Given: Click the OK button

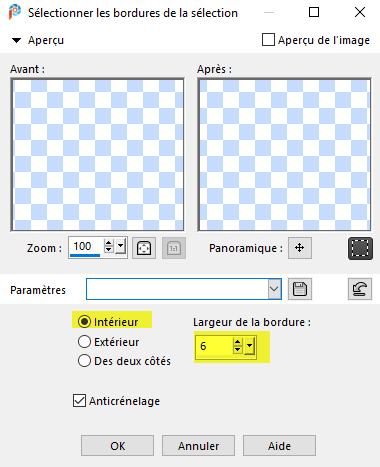Looking at the screenshot, I should [x=117, y=446].
